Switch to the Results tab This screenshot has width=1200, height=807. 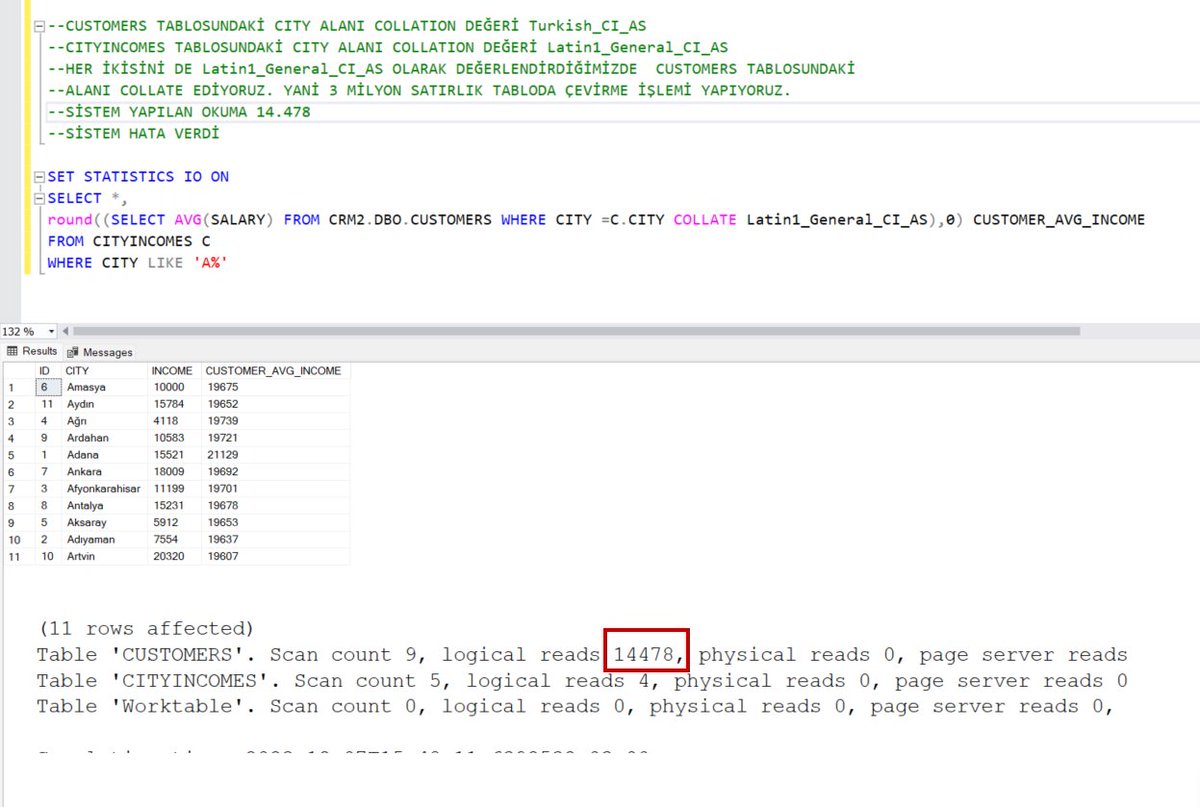(x=32, y=351)
